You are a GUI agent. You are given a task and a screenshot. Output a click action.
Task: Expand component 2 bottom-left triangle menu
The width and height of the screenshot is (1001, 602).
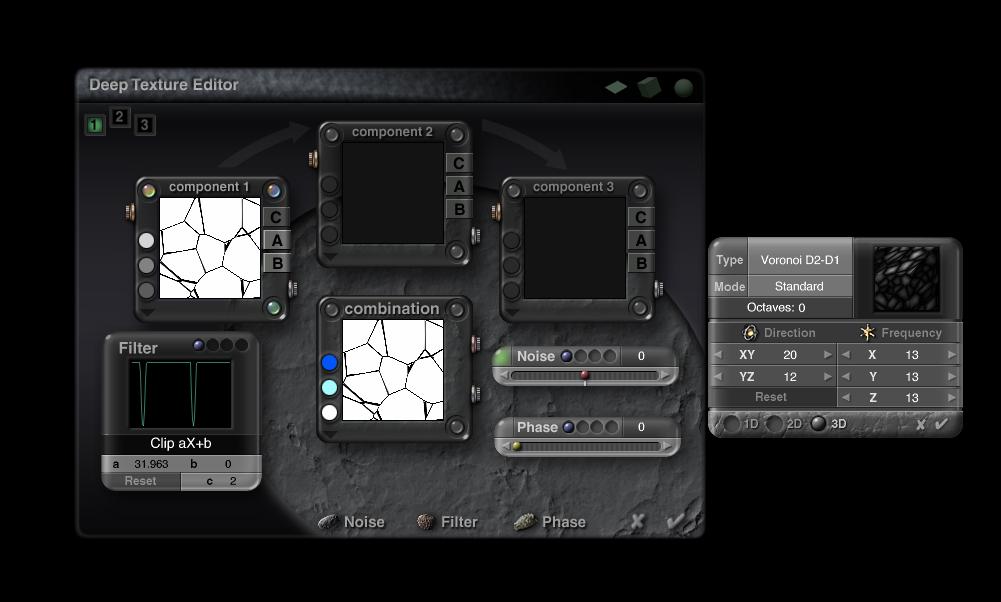pos(330,257)
